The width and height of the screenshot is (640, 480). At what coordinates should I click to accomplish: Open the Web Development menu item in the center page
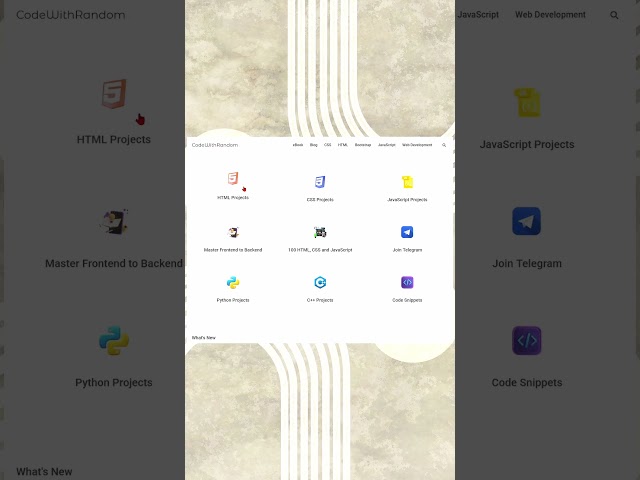tap(417, 145)
